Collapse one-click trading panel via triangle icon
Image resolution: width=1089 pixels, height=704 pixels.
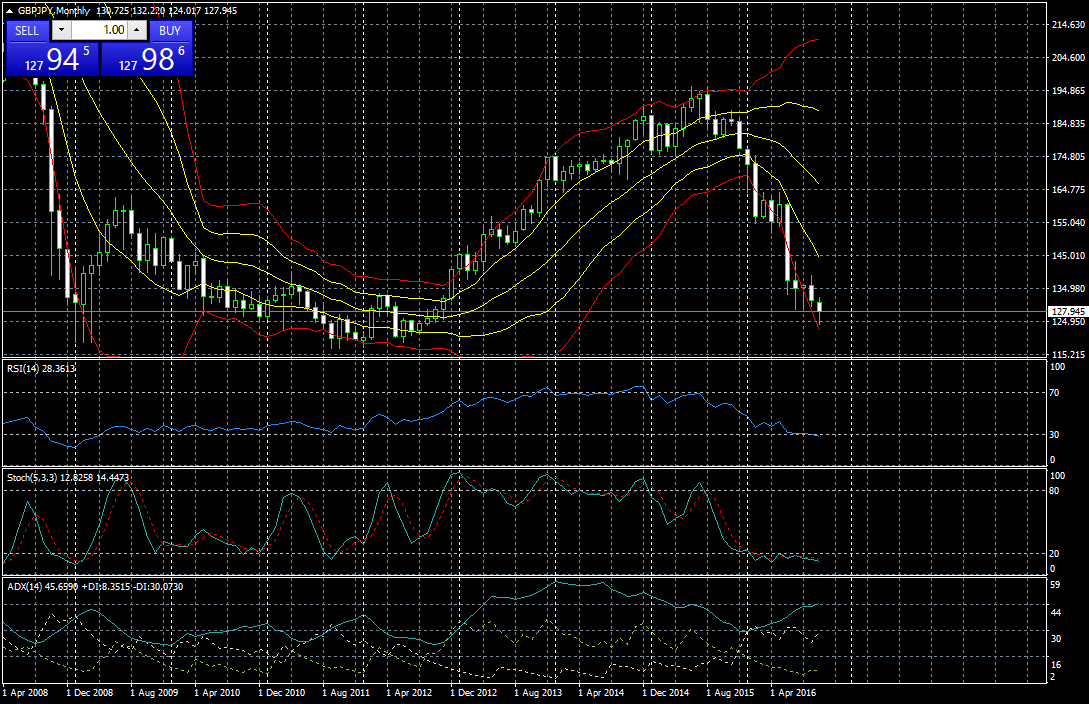8,10
